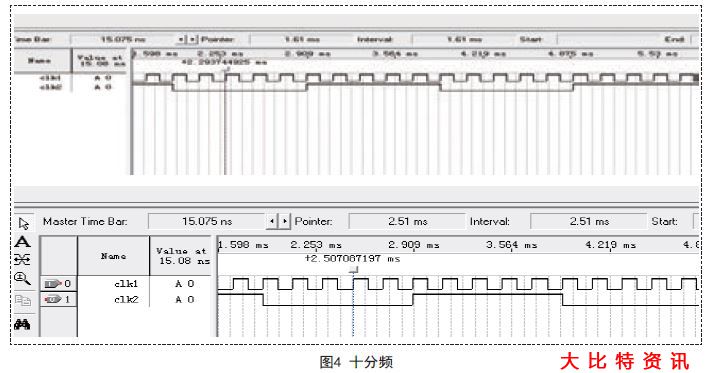Click the Interval 1.61 ms field in the upper panel
The image size is (707, 373).
point(464,39)
